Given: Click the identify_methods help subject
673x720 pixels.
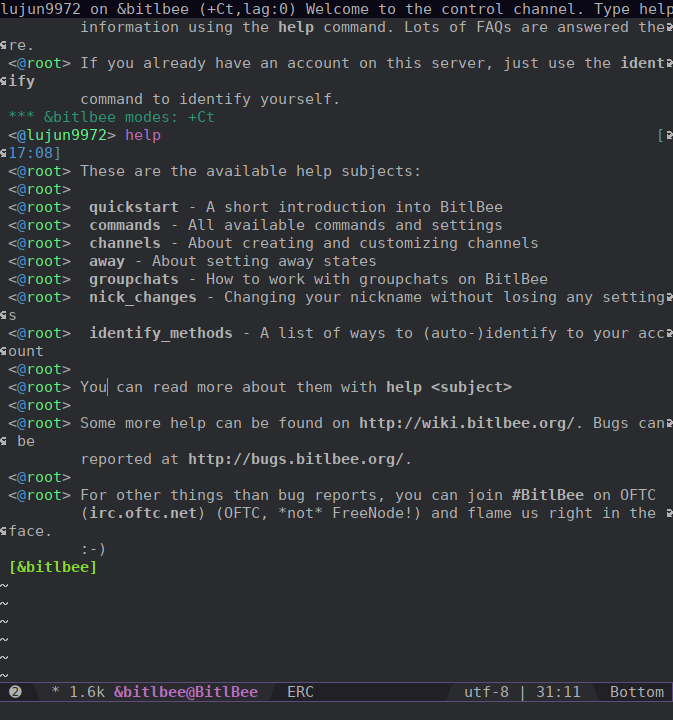Looking at the screenshot, I should tap(160, 333).
